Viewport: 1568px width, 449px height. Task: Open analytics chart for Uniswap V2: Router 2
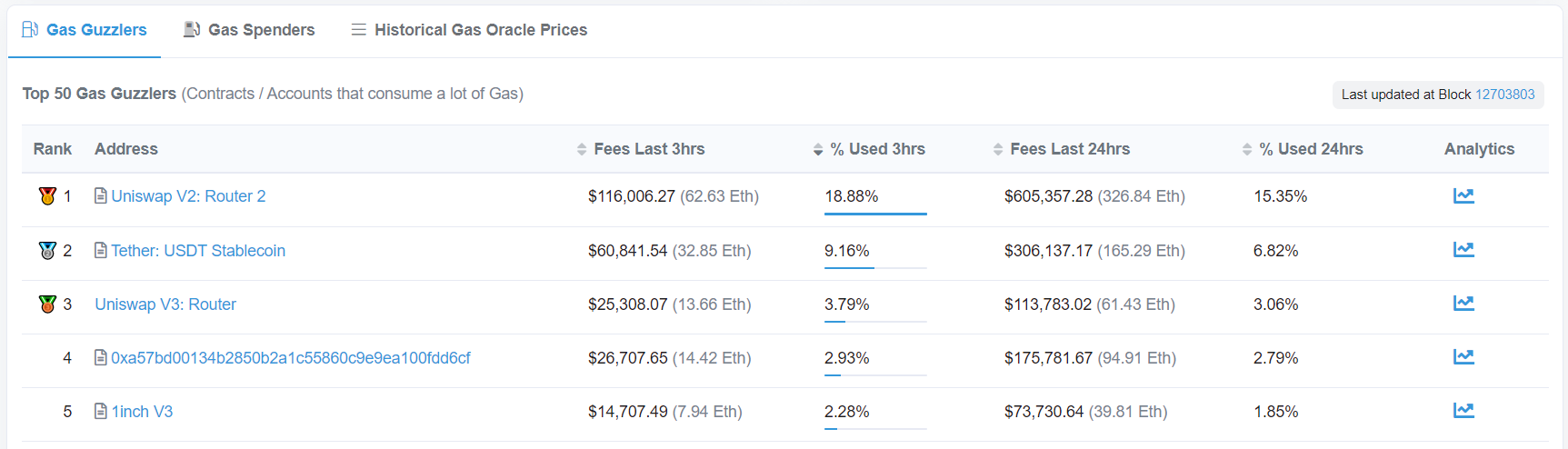[x=1463, y=195]
